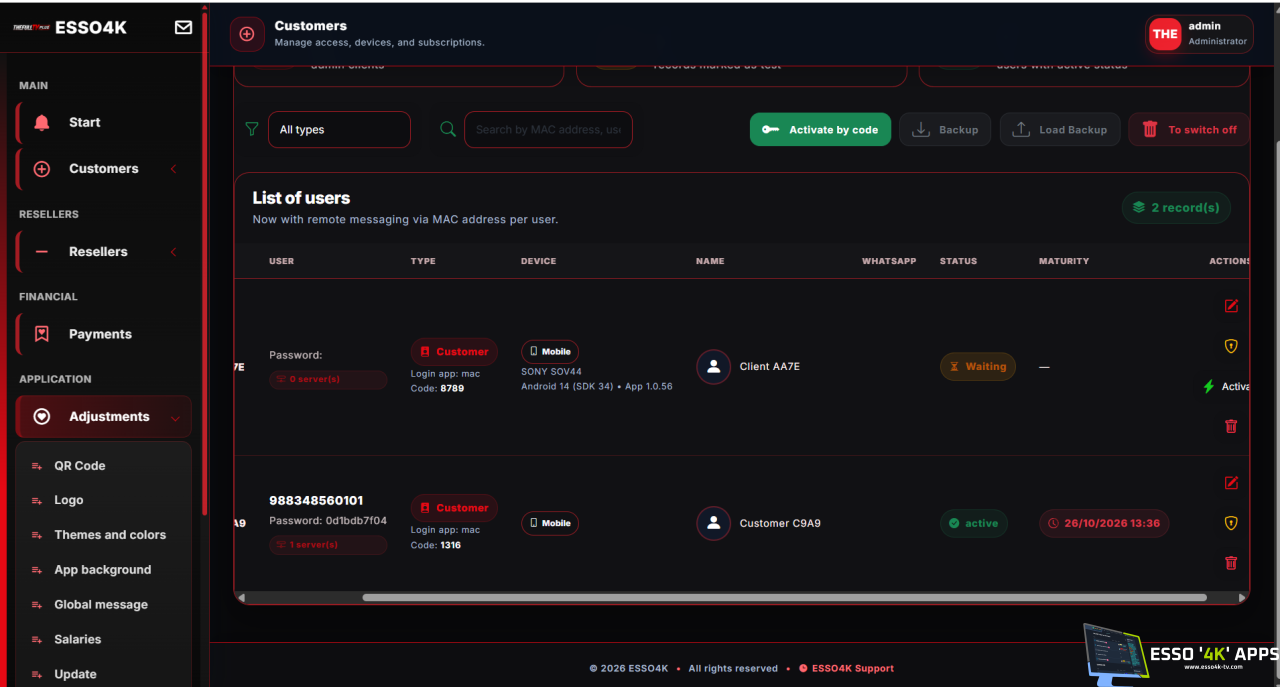Screen dimensions: 1280x687
Task: Click the avatar icon next to Client AA7E
Action: pyautogui.click(x=713, y=367)
